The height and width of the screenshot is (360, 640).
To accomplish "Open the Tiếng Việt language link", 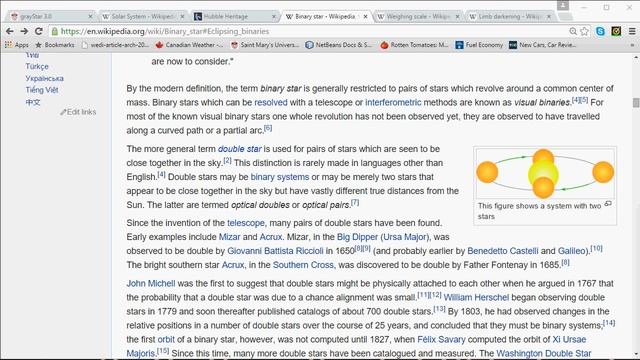I will pos(42,90).
